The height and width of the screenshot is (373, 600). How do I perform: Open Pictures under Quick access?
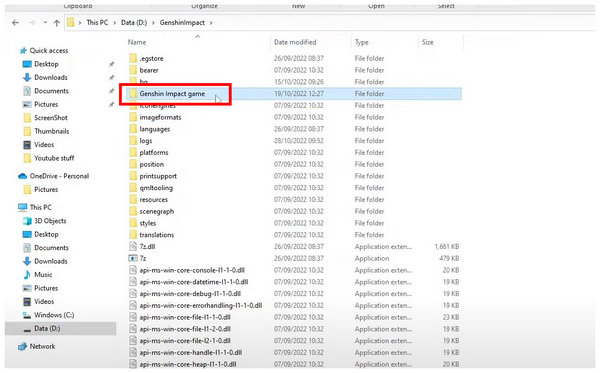pos(41,104)
